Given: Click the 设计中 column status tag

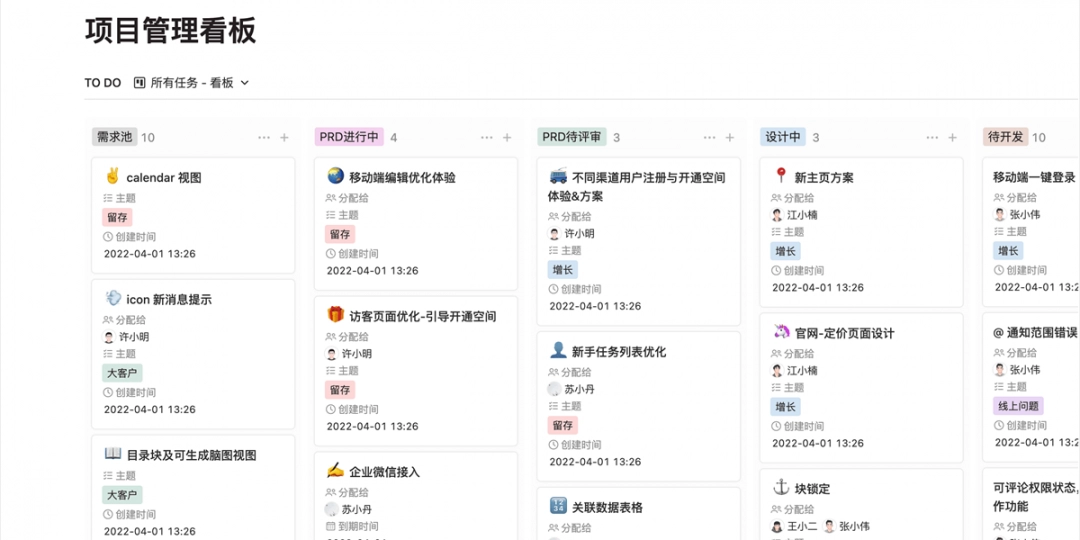Looking at the screenshot, I should [783, 137].
